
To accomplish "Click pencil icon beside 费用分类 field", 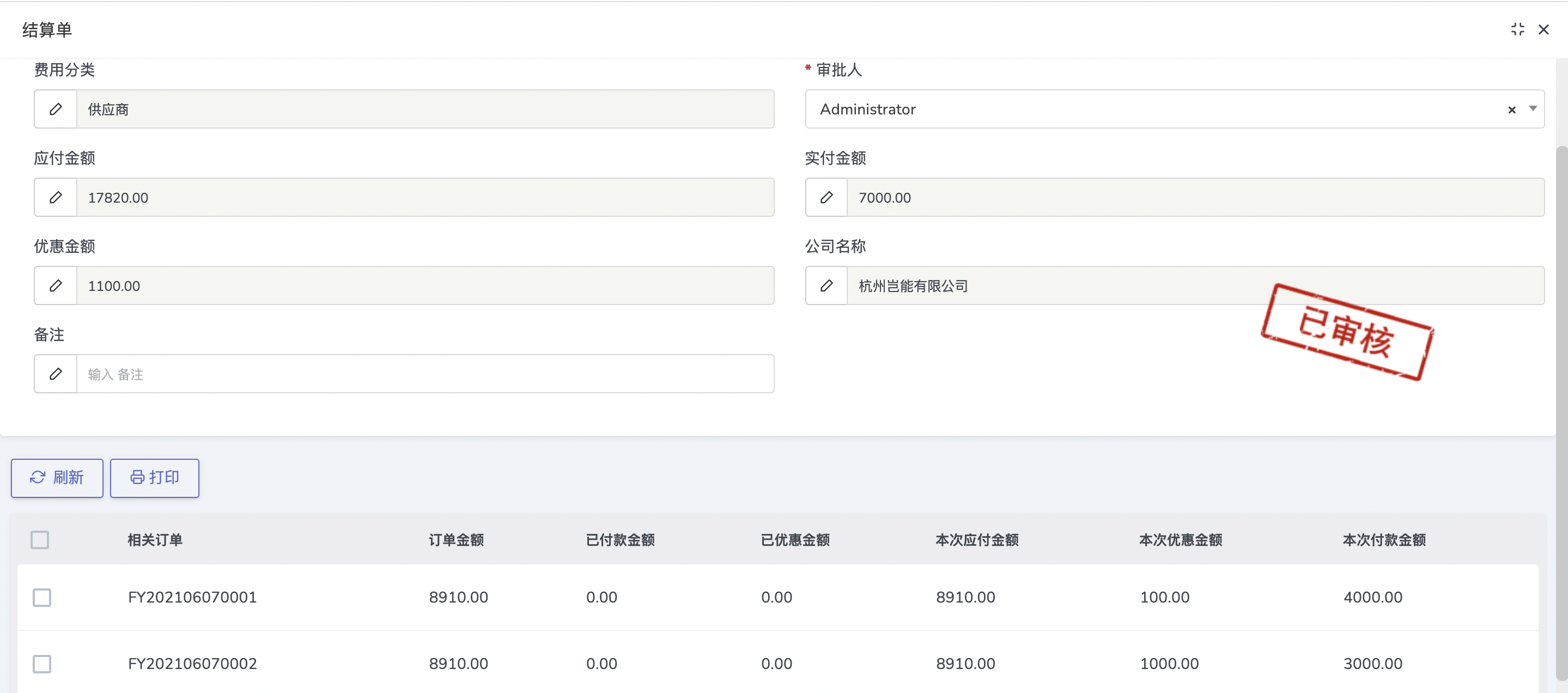I will coord(56,110).
